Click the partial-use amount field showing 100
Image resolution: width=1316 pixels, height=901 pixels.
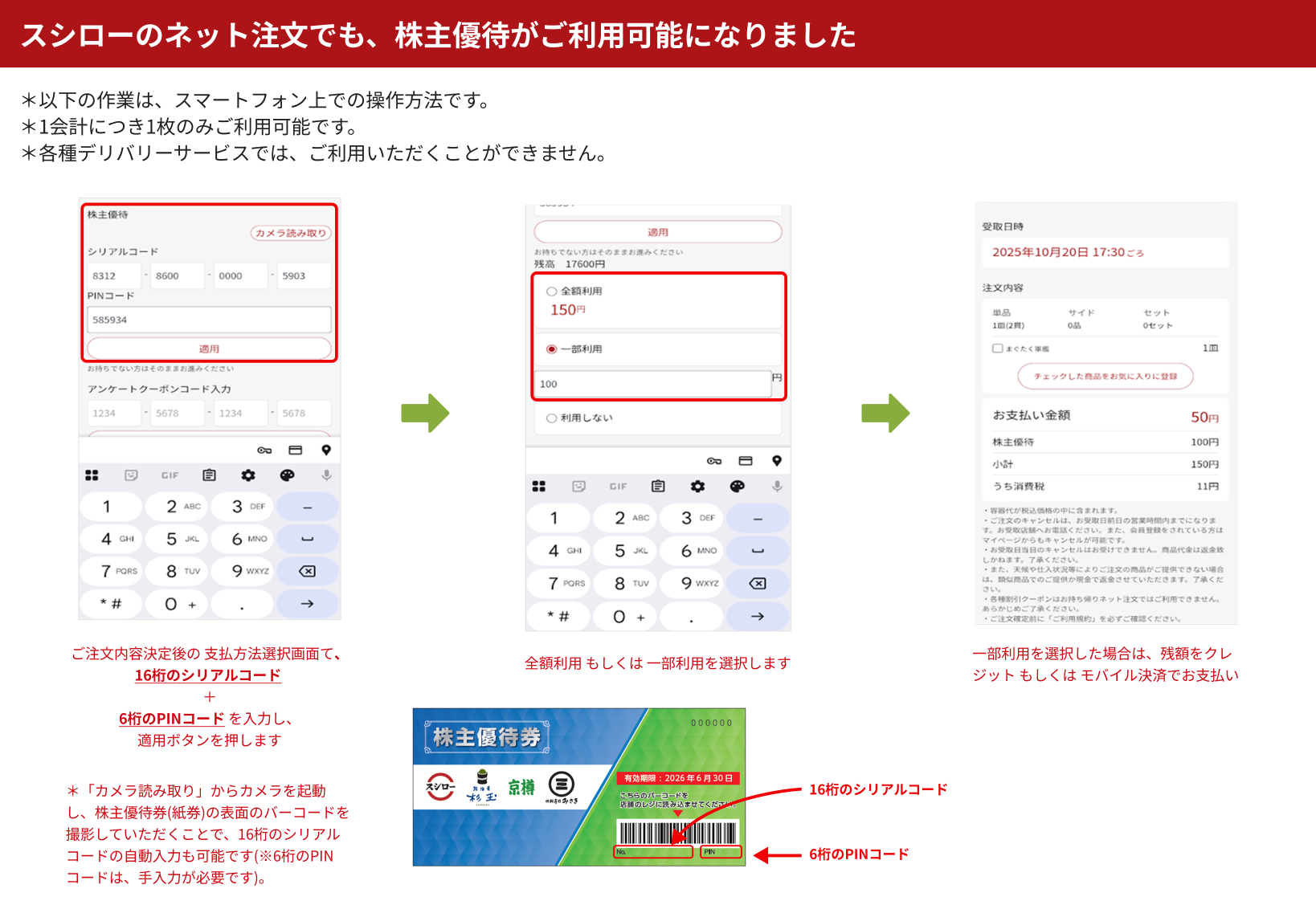654,384
